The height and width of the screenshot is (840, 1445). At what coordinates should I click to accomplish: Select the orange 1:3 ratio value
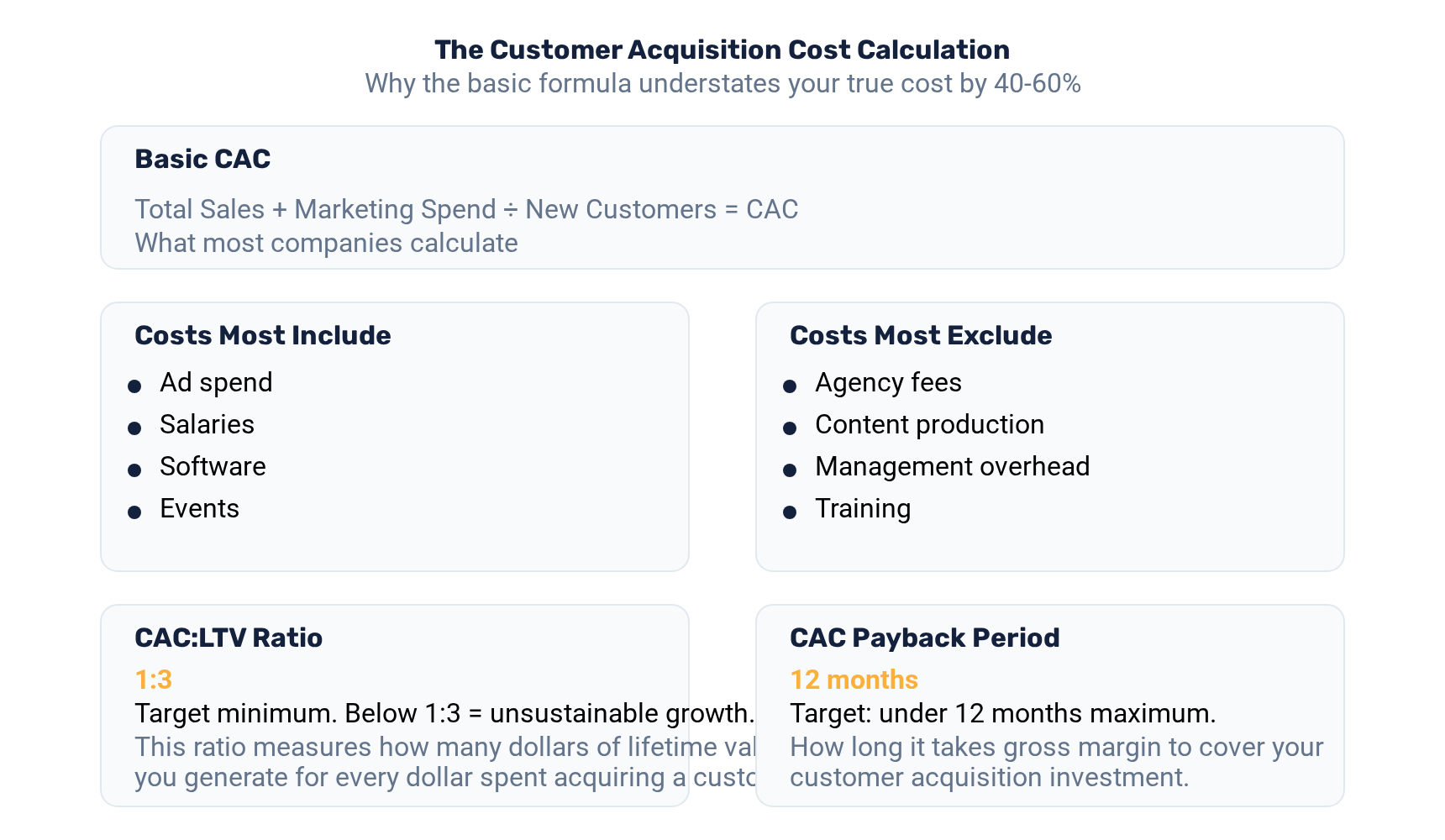pos(153,680)
